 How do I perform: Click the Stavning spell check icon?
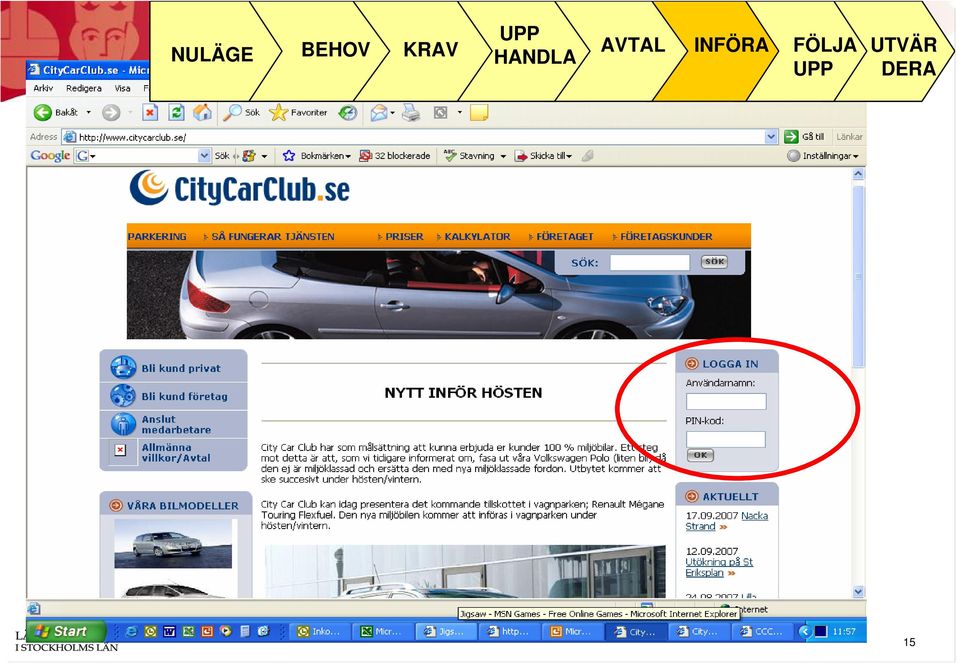click(x=451, y=156)
